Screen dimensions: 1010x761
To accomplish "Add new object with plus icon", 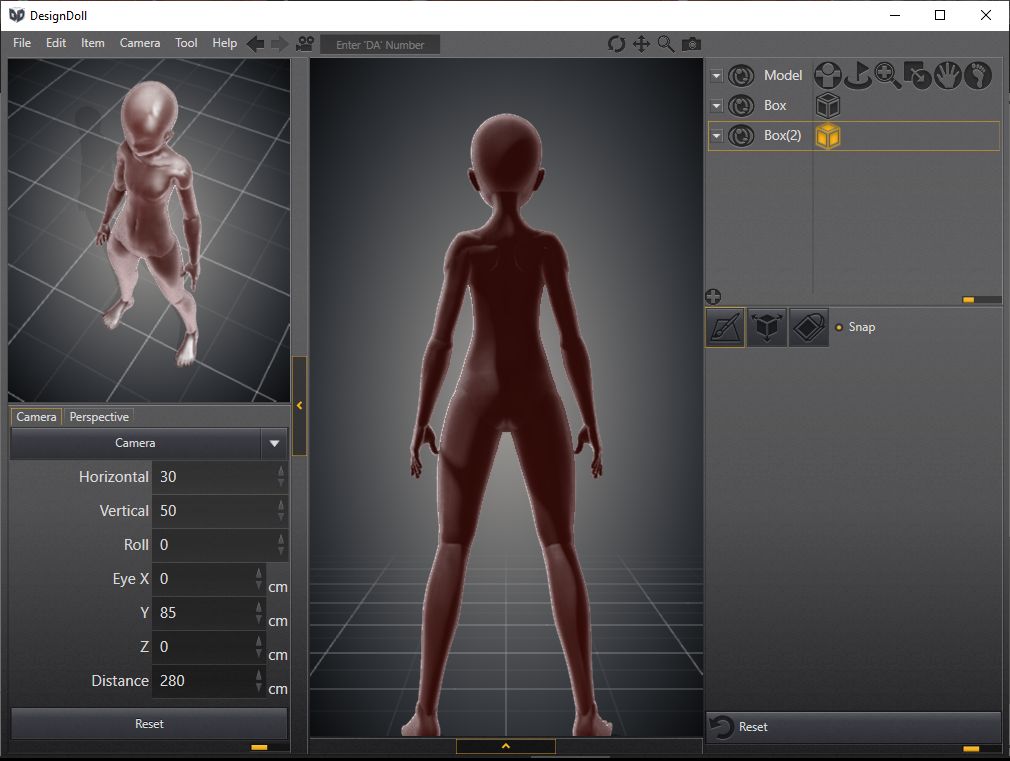I will pyautogui.click(x=713, y=296).
